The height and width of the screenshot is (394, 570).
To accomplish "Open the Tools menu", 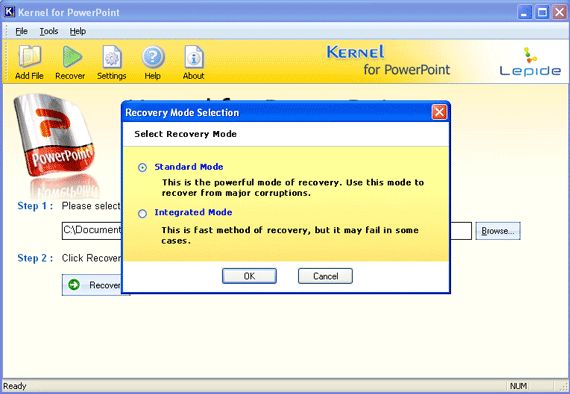I will (x=49, y=31).
